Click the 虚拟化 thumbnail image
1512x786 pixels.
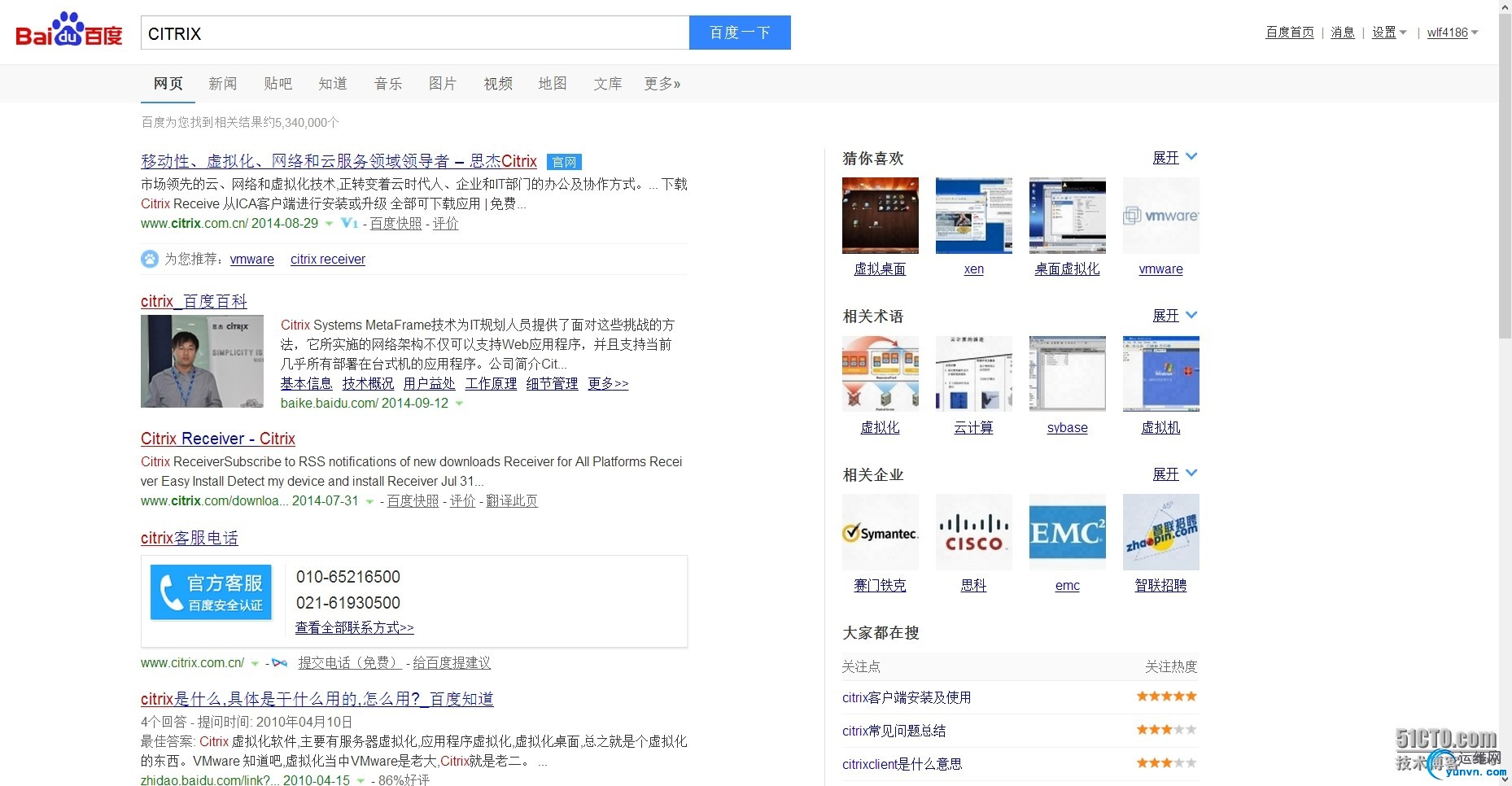tap(880, 373)
